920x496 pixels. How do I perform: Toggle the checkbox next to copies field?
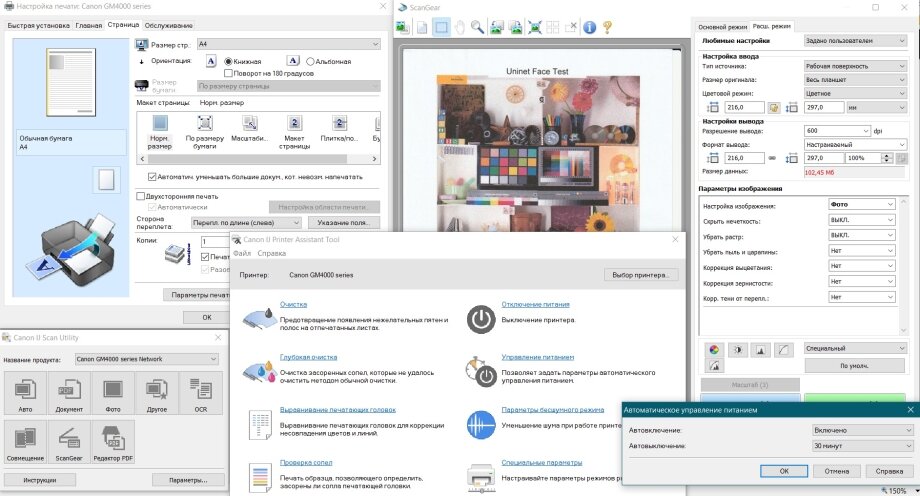coord(205,257)
